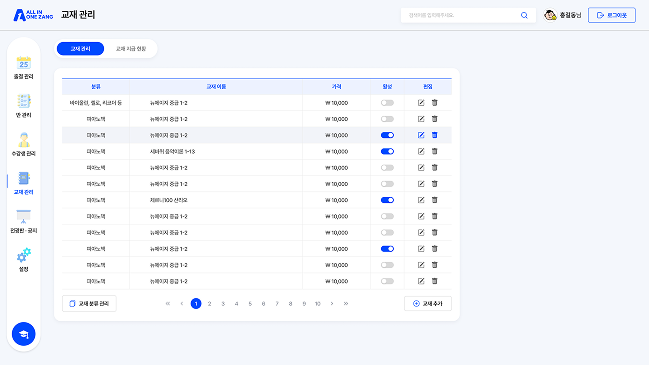Click the search magnifier icon

(524, 15)
